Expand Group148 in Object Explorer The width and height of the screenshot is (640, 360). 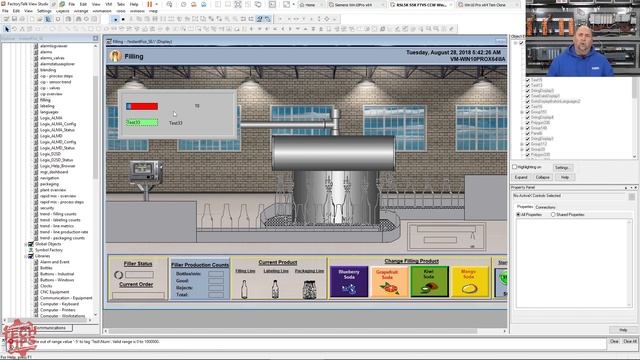coord(522,128)
